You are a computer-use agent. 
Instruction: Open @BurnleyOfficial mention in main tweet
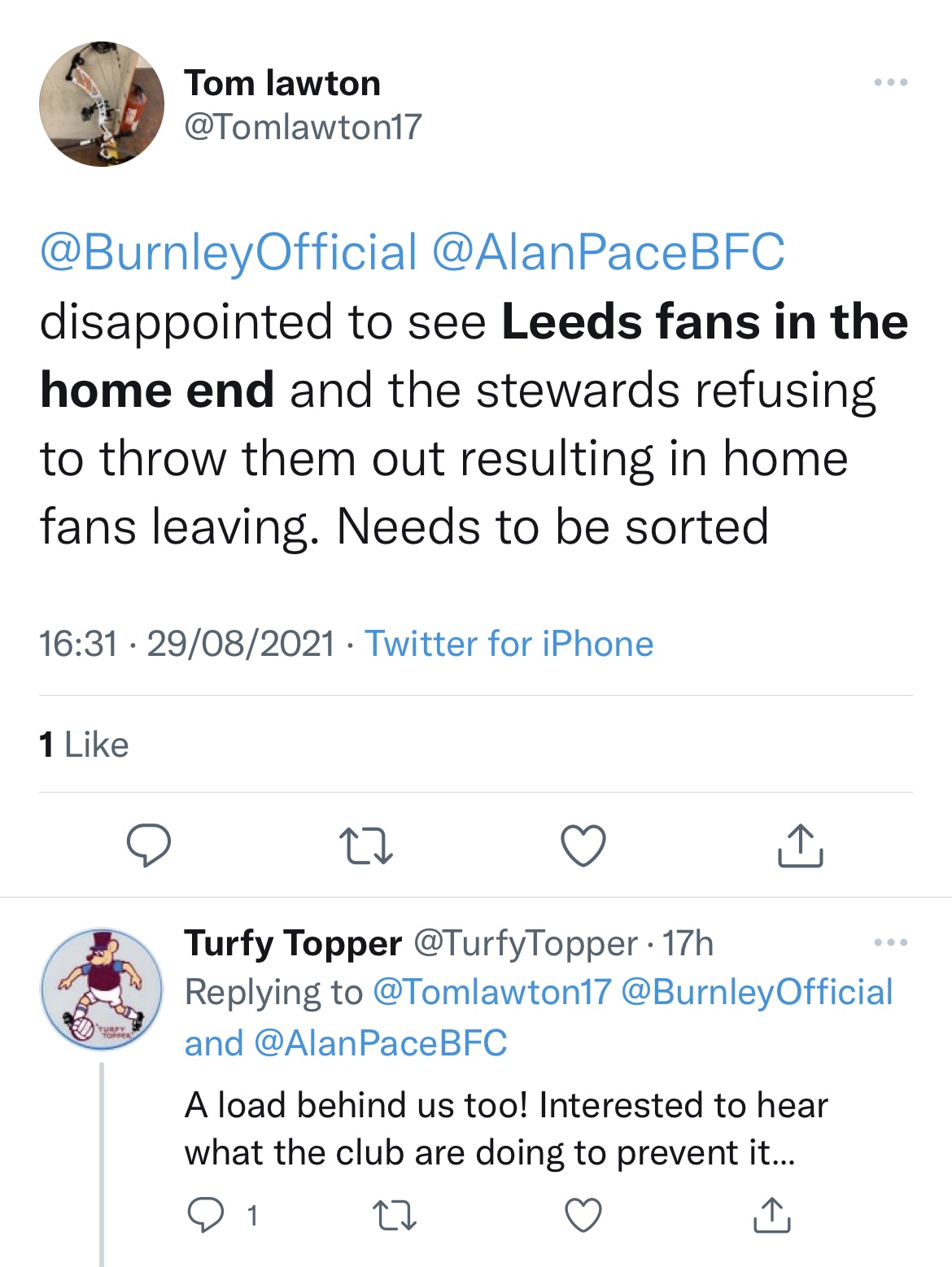click(x=229, y=252)
